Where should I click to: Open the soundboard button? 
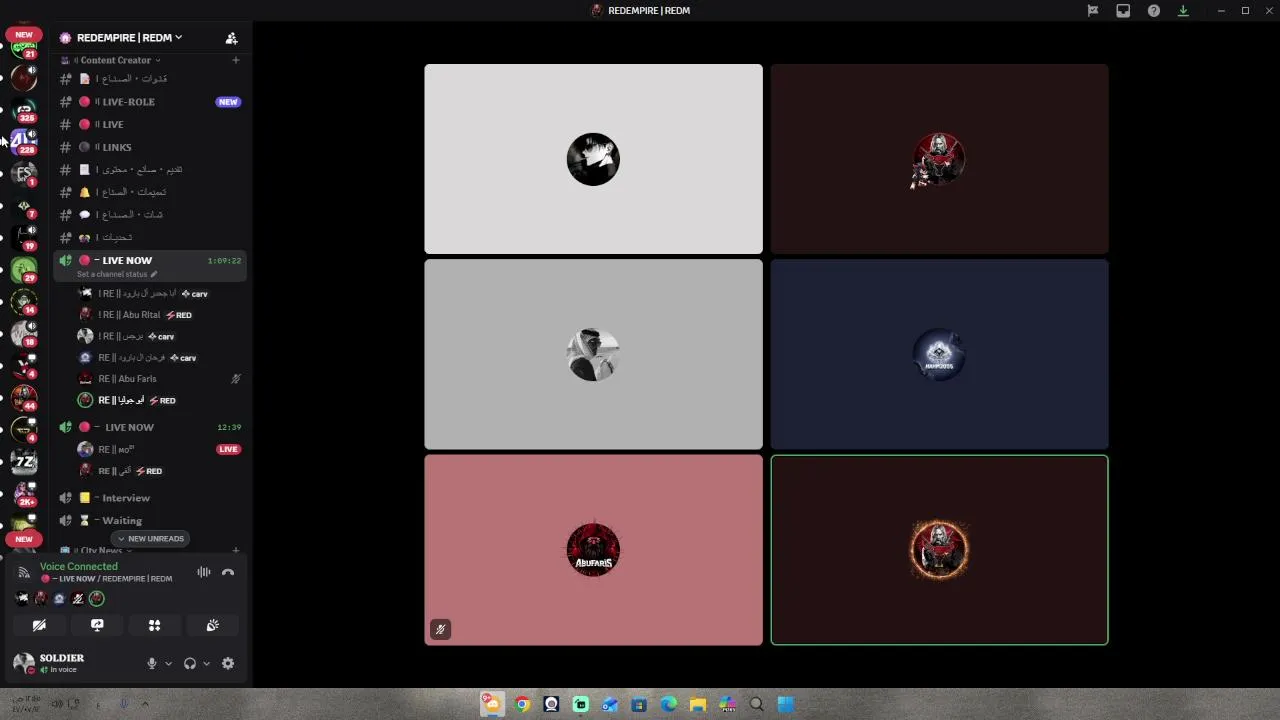click(x=212, y=625)
